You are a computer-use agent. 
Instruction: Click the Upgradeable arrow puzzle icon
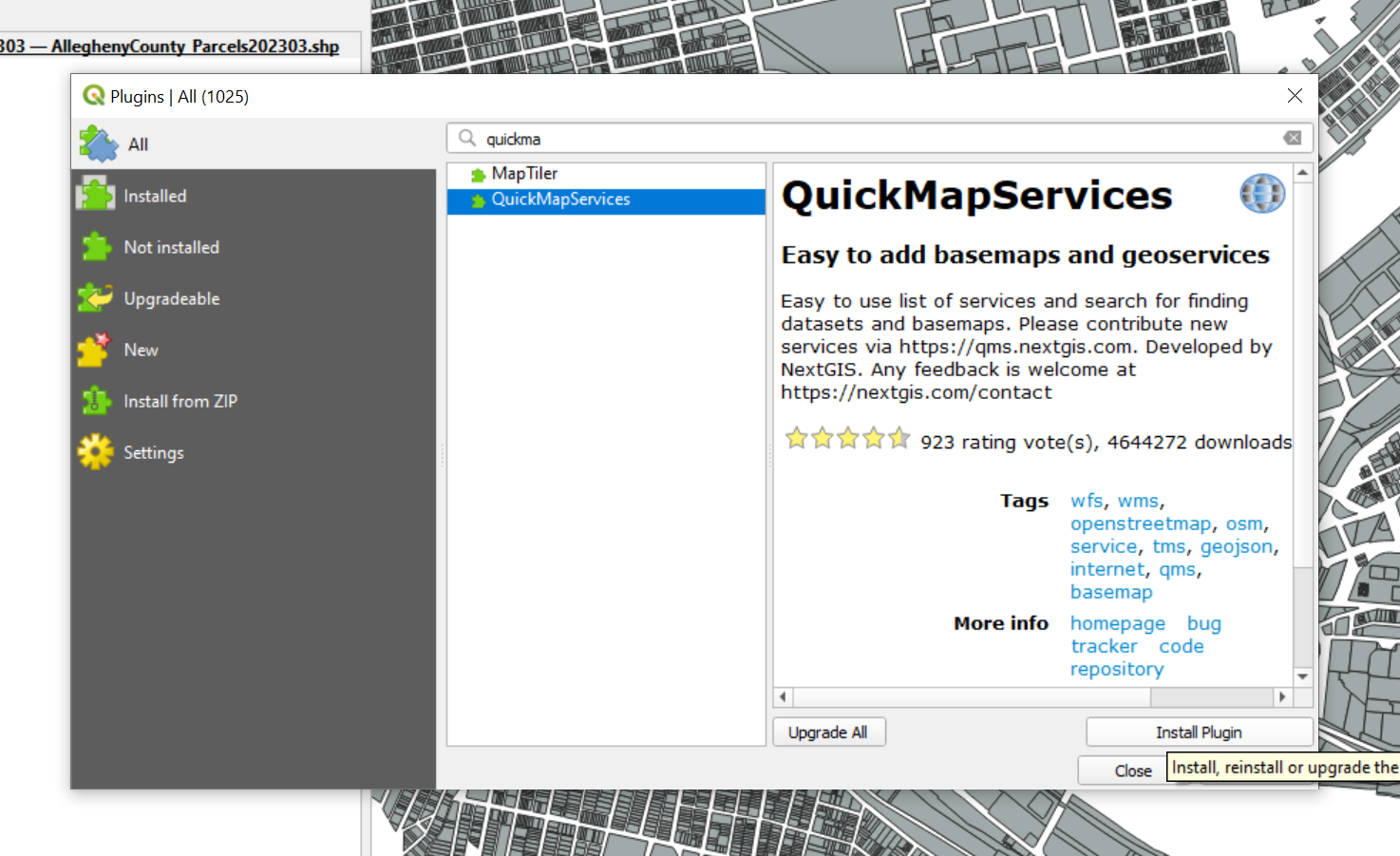95,298
